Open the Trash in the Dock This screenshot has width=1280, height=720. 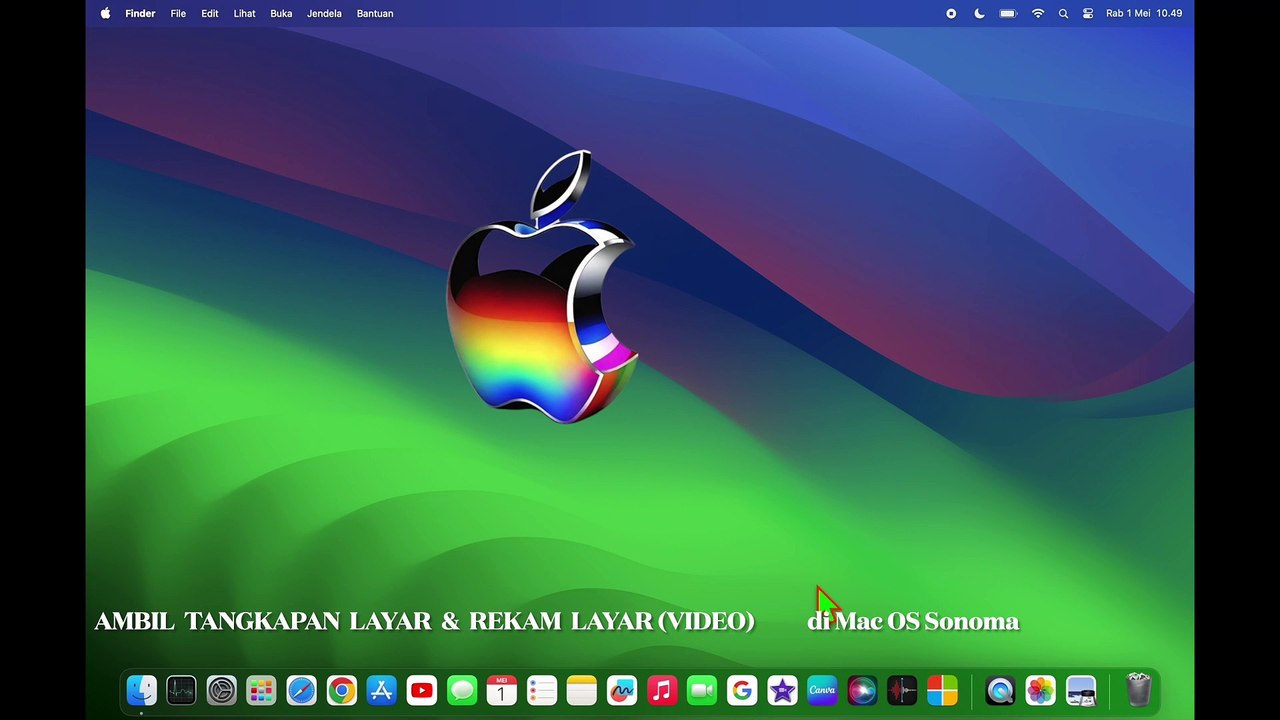pos(1139,690)
